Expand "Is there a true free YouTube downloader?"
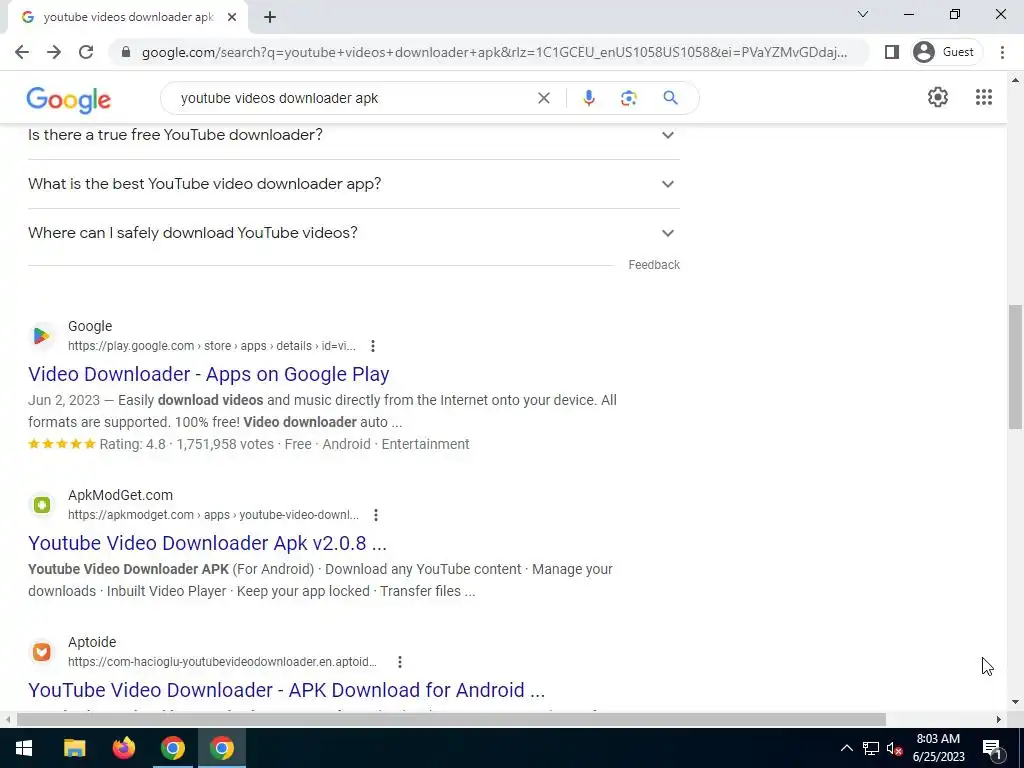Image resolution: width=1024 pixels, height=768 pixels. pyautogui.click(x=353, y=135)
